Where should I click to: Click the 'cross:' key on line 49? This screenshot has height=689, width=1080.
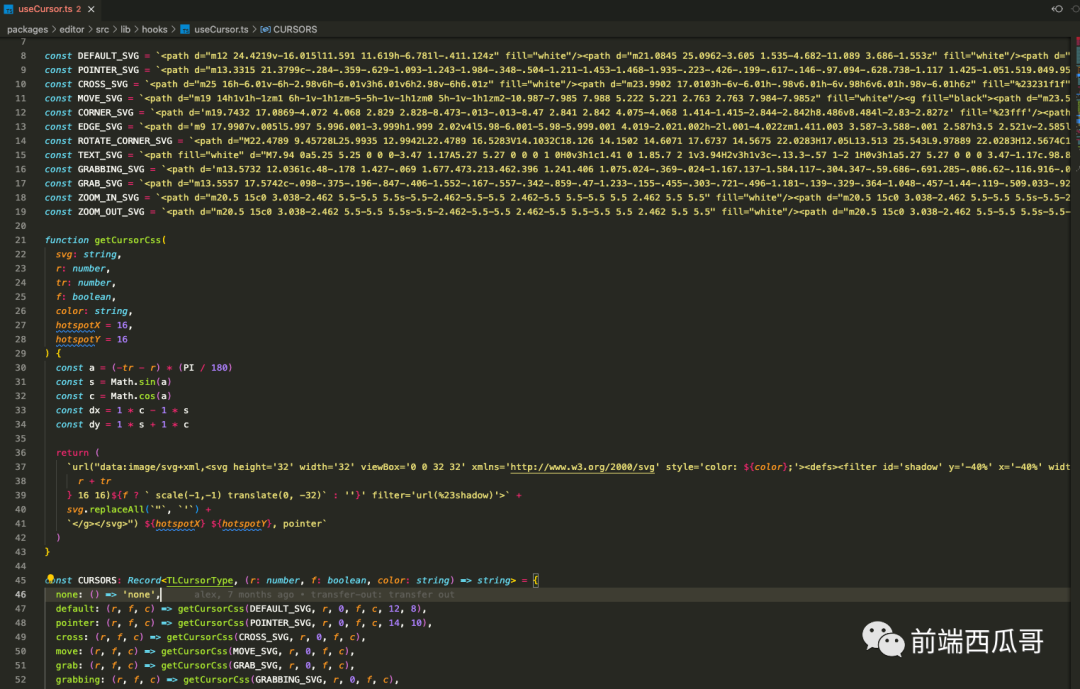tap(72, 637)
